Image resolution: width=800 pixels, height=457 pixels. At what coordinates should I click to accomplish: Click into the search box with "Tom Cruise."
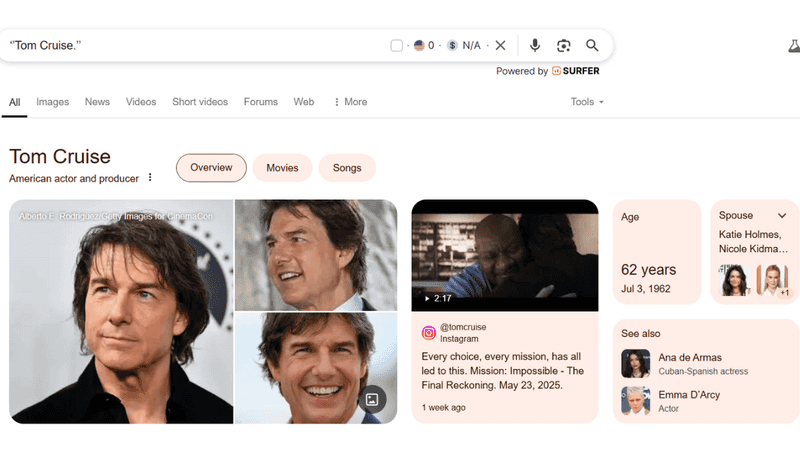click(194, 45)
